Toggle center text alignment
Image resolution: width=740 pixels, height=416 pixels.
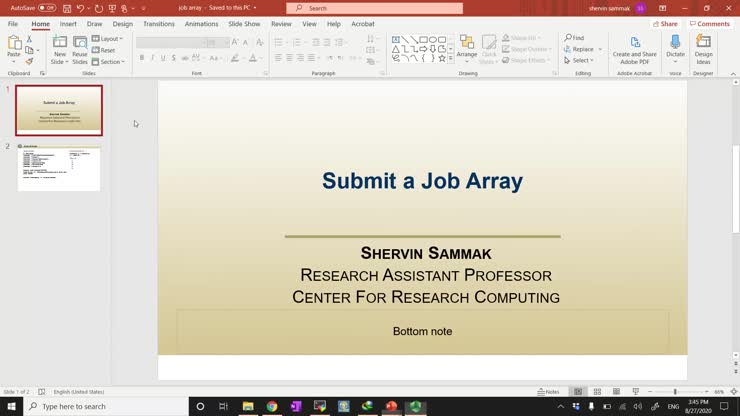289,58
